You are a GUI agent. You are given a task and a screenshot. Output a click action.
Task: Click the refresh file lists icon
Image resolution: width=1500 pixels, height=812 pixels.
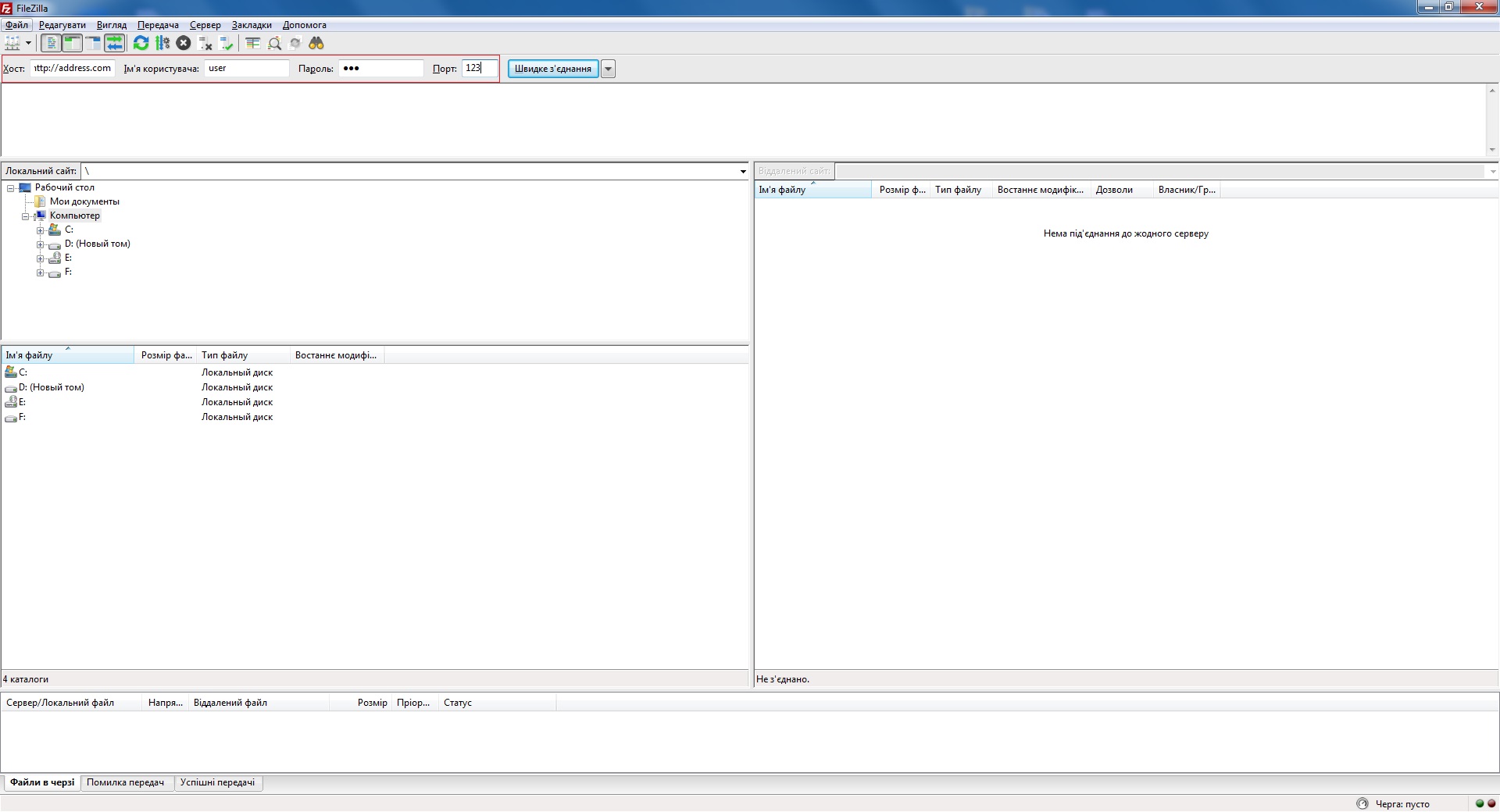click(x=141, y=44)
